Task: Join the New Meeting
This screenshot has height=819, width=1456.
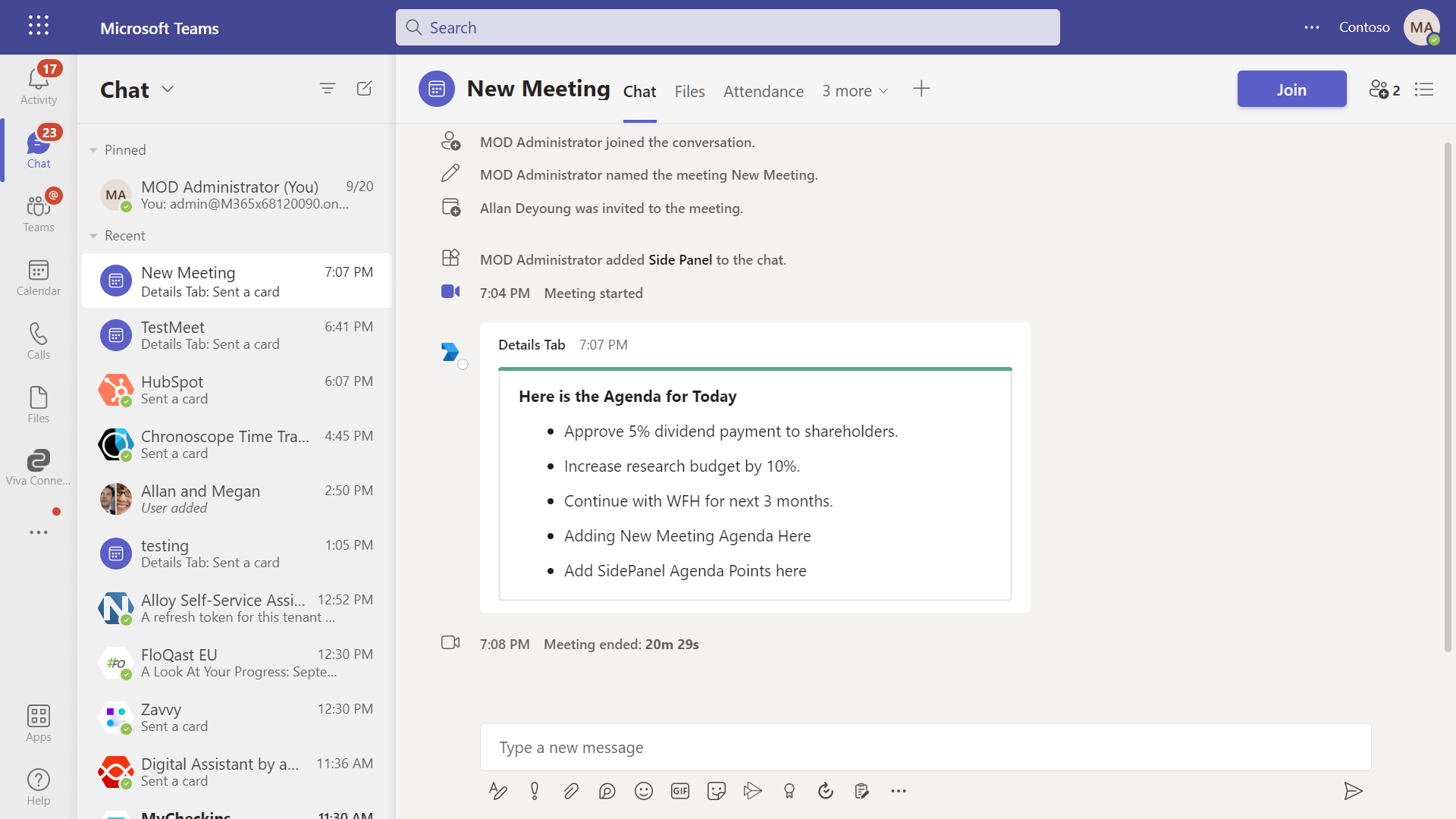Action: point(1291,89)
